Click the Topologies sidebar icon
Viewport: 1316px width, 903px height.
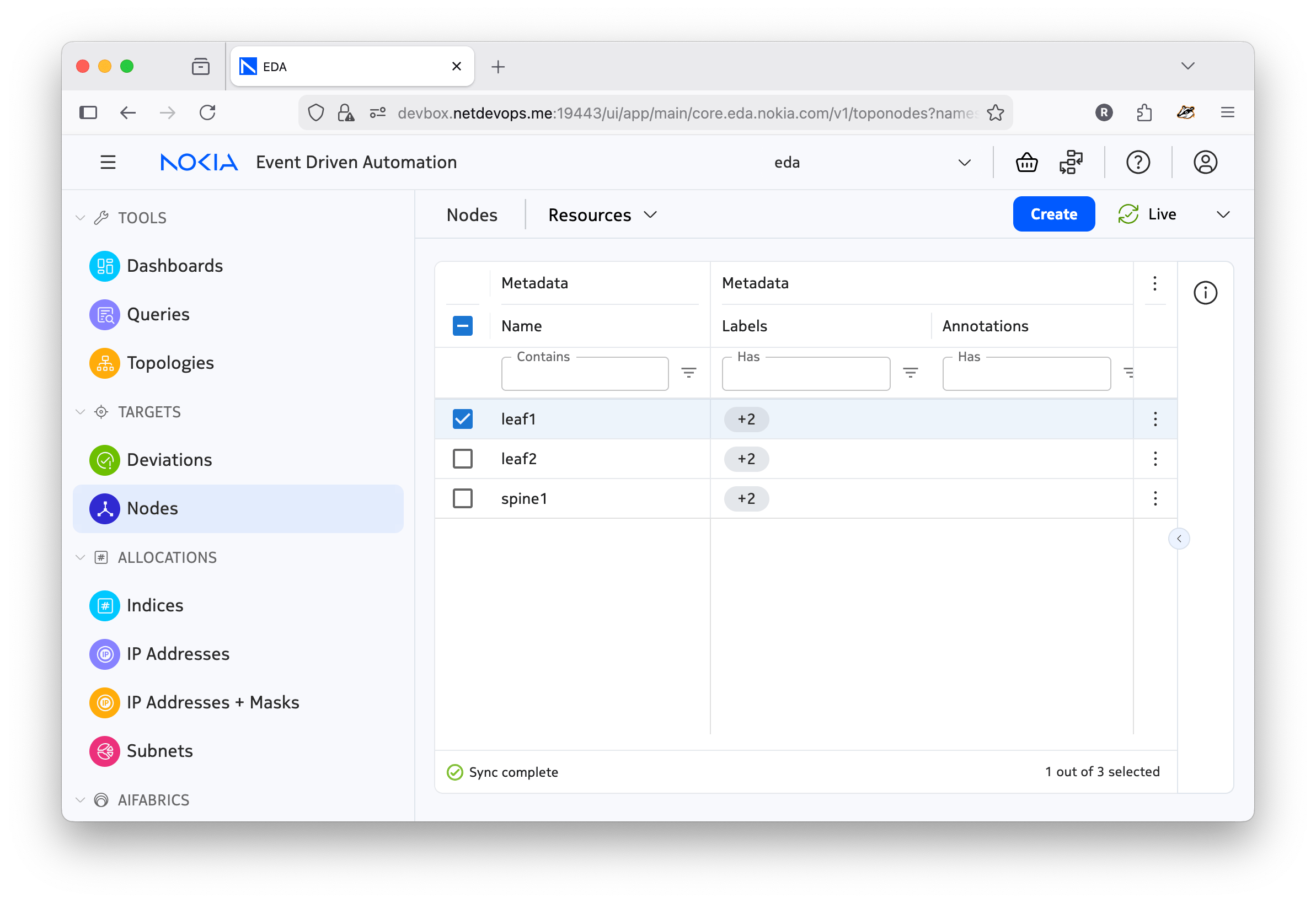[105, 363]
